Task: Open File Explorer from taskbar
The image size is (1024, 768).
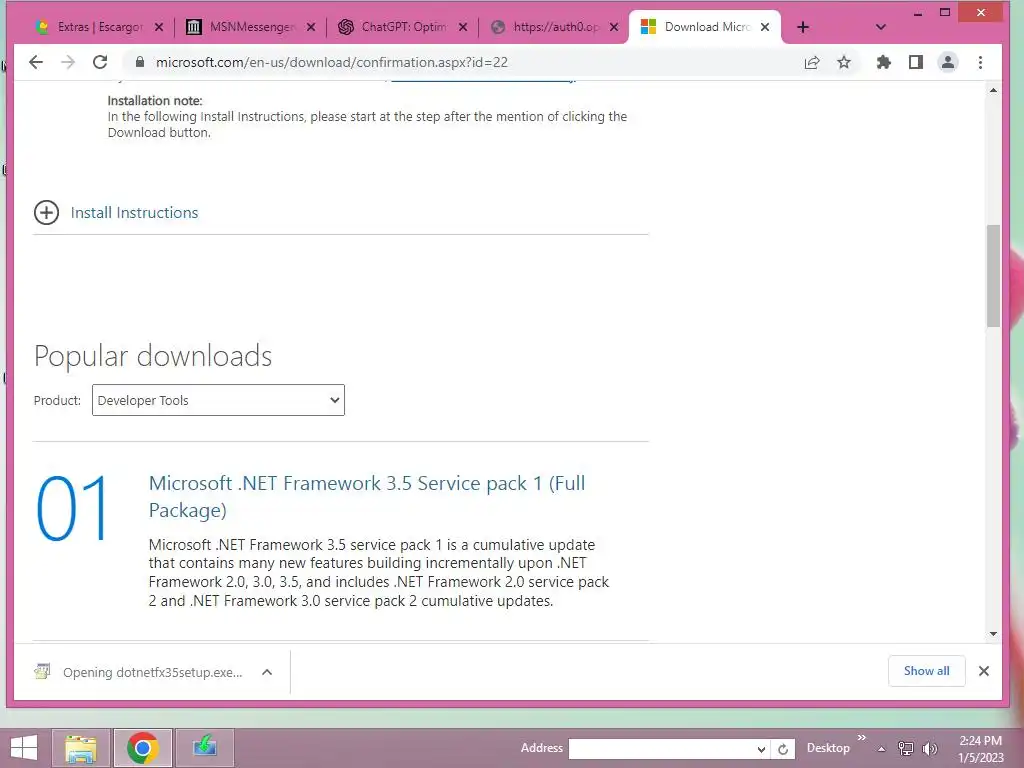Action: [x=80, y=748]
